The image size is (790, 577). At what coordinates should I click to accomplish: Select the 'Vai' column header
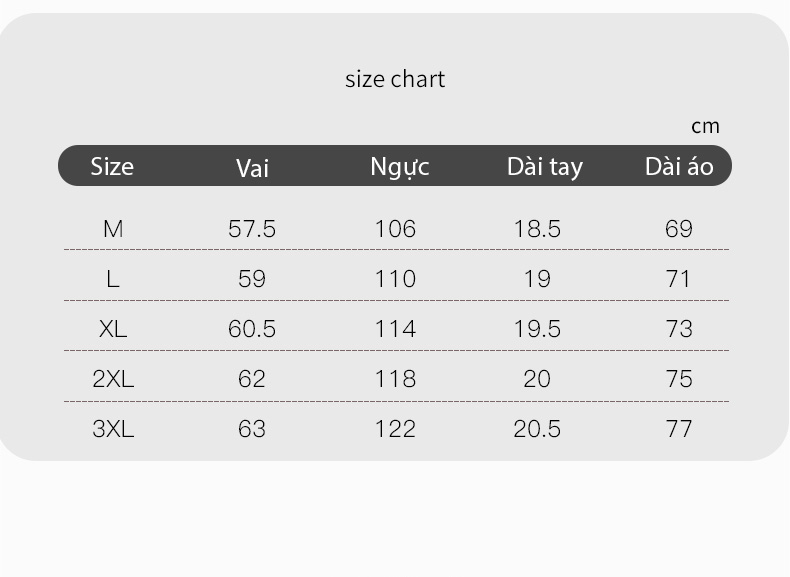[x=252, y=168]
